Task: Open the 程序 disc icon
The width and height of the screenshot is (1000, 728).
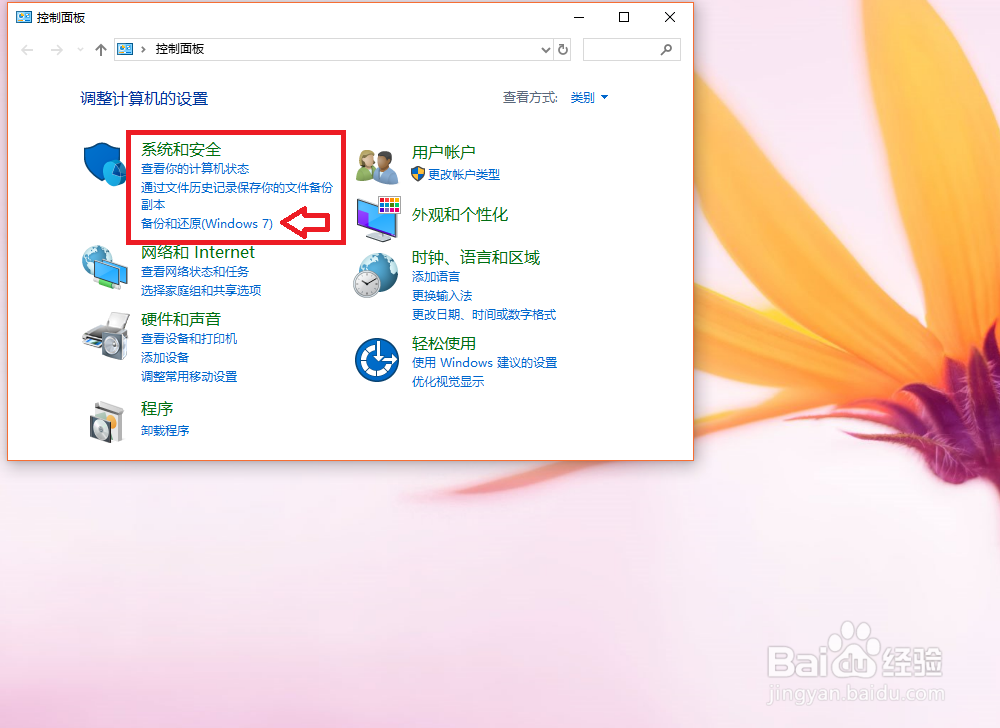Action: [x=105, y=420]
